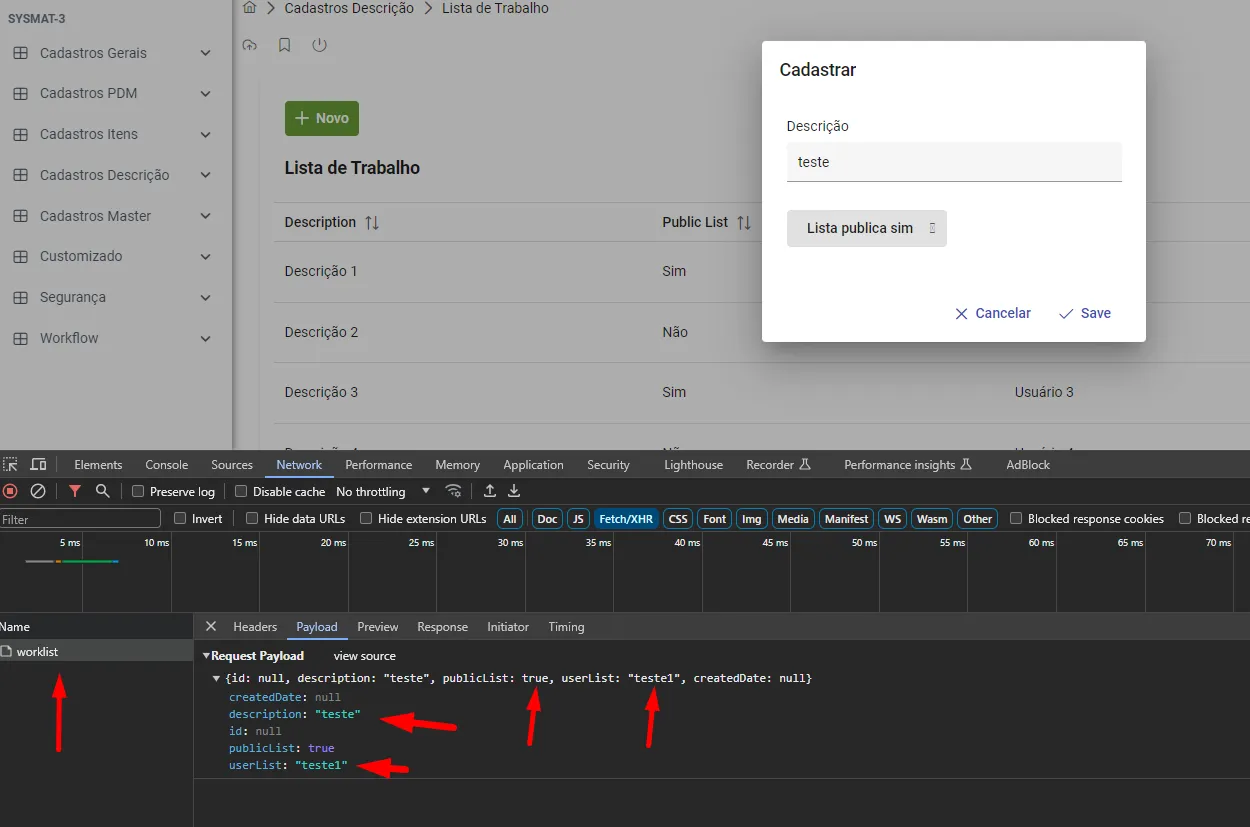Check the Disable cache checkbox
Image resolution: width=1250 pixels, height=827 pixels.
(241, 492)
